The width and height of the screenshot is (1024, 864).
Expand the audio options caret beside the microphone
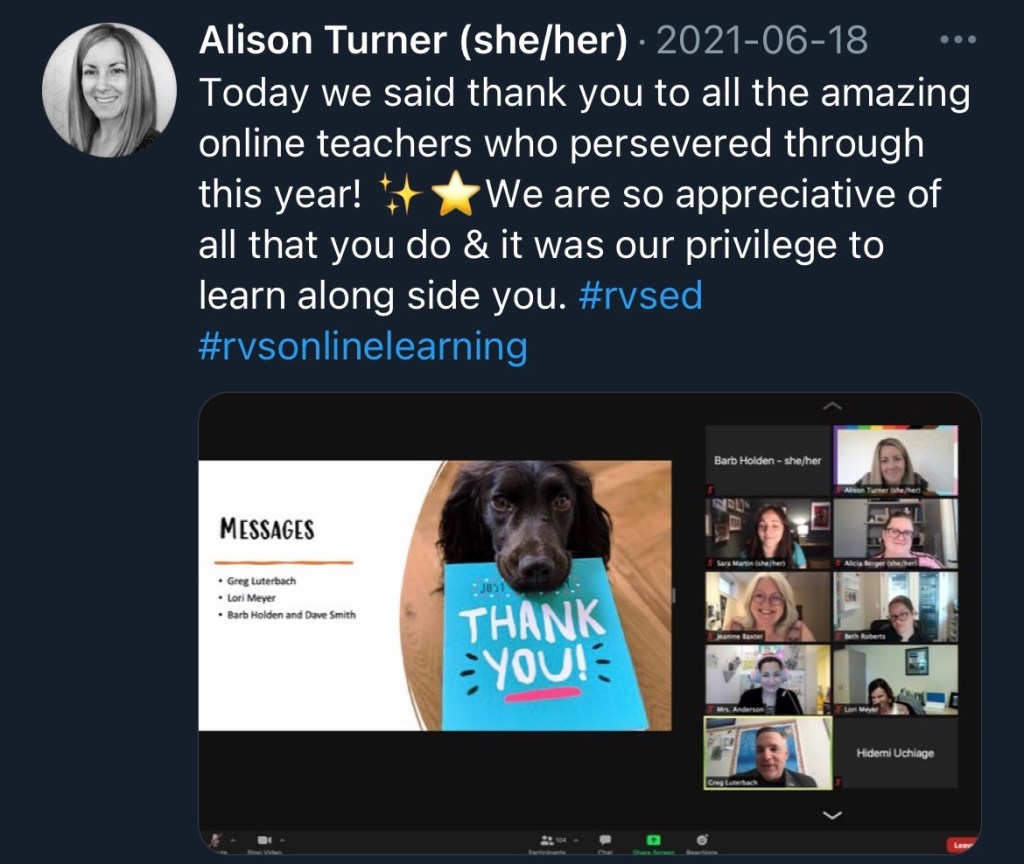(232, 840)
